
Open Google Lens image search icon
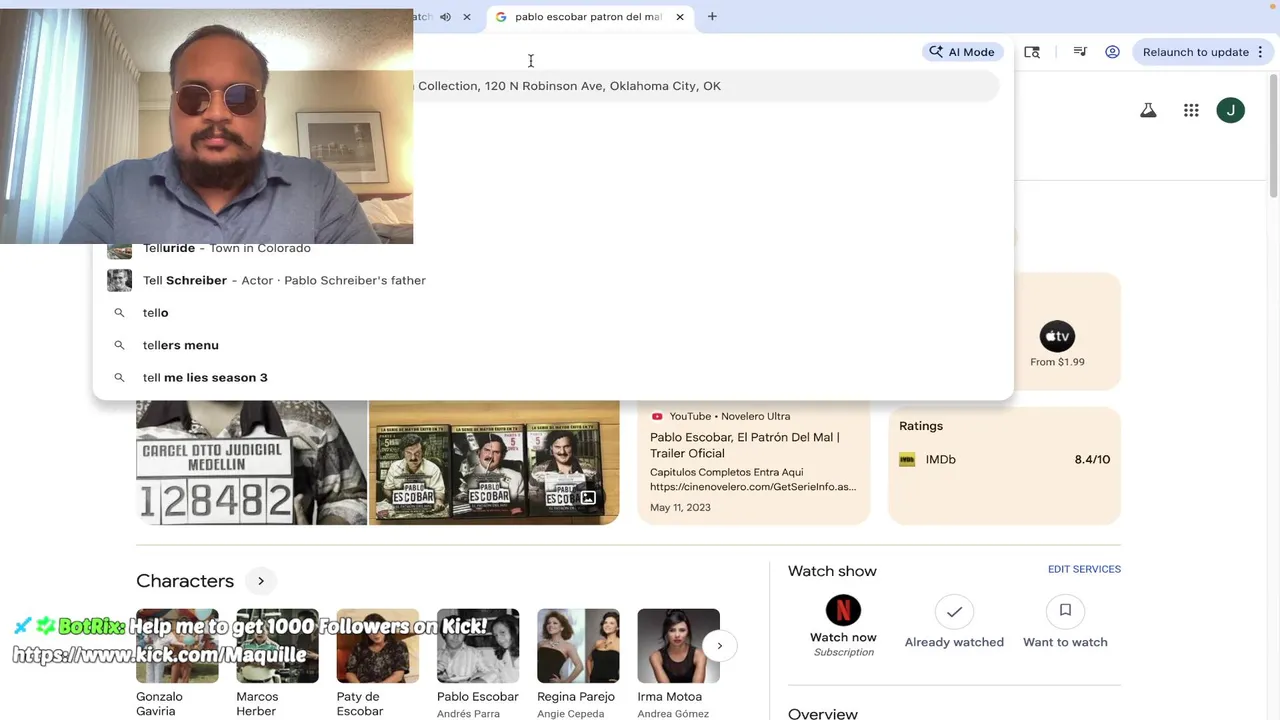coord(1032,52)
